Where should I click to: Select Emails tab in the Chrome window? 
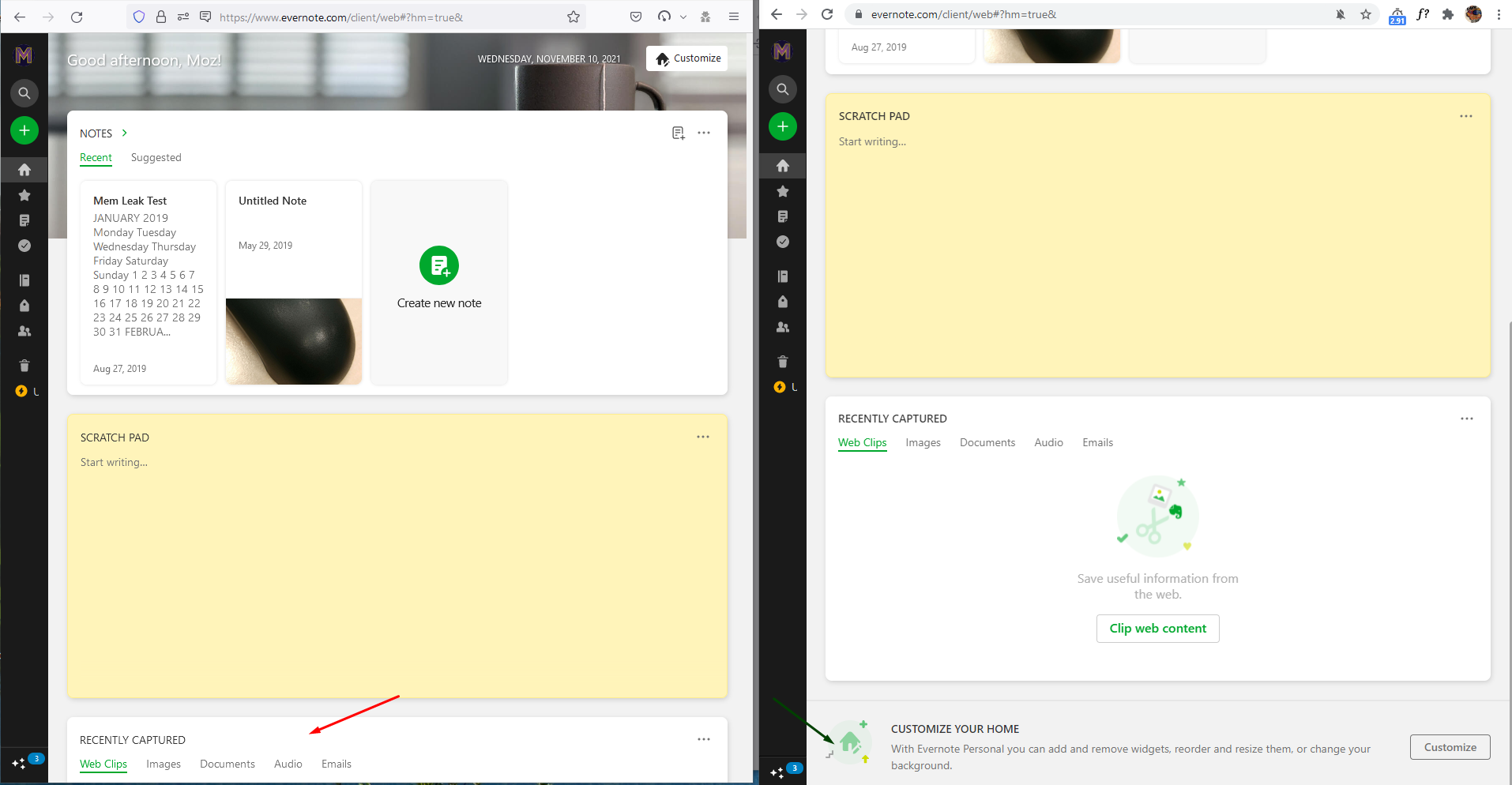click(1098, 443)
